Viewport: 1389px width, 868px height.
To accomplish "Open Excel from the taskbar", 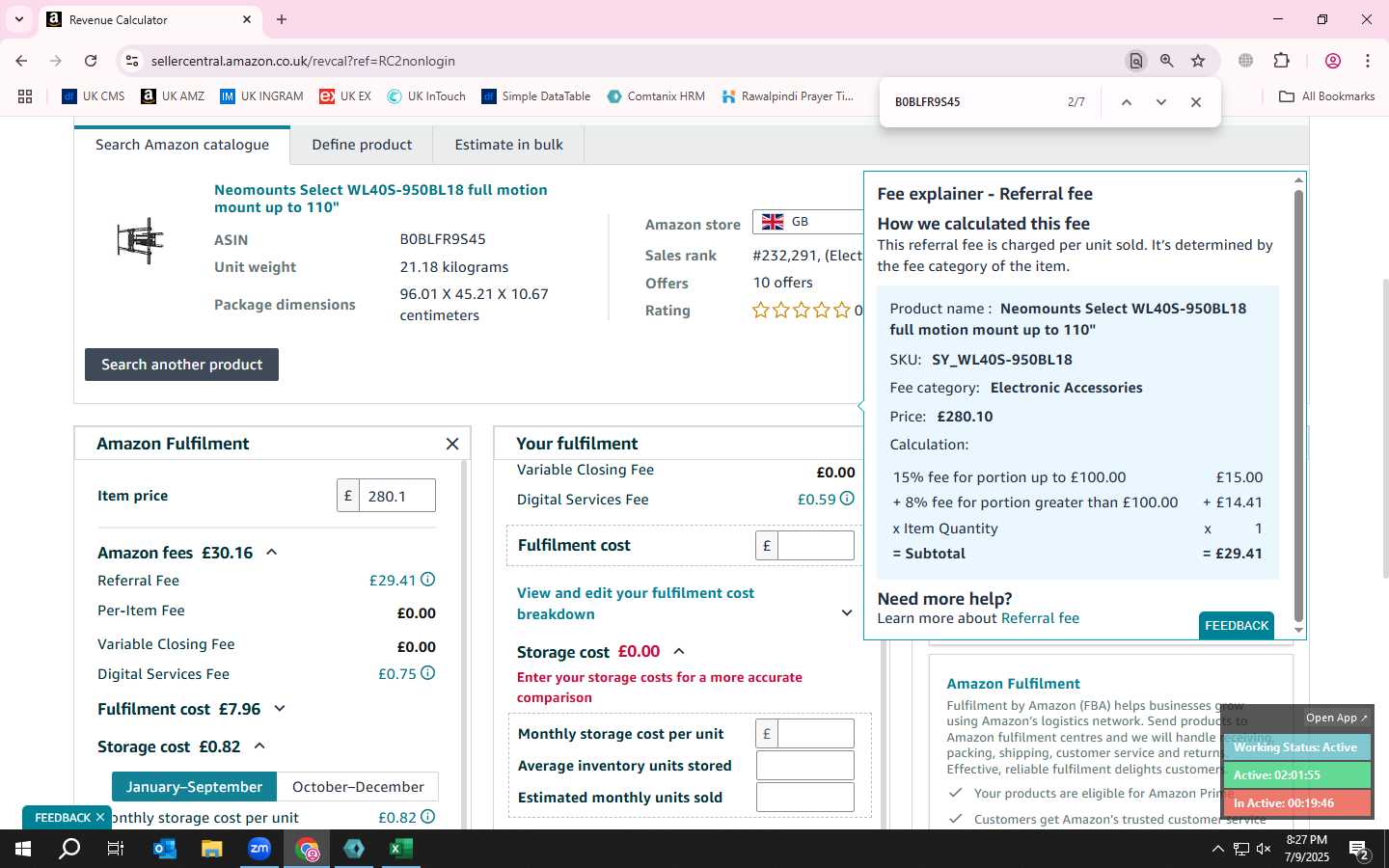I will [x=401, y=849].
